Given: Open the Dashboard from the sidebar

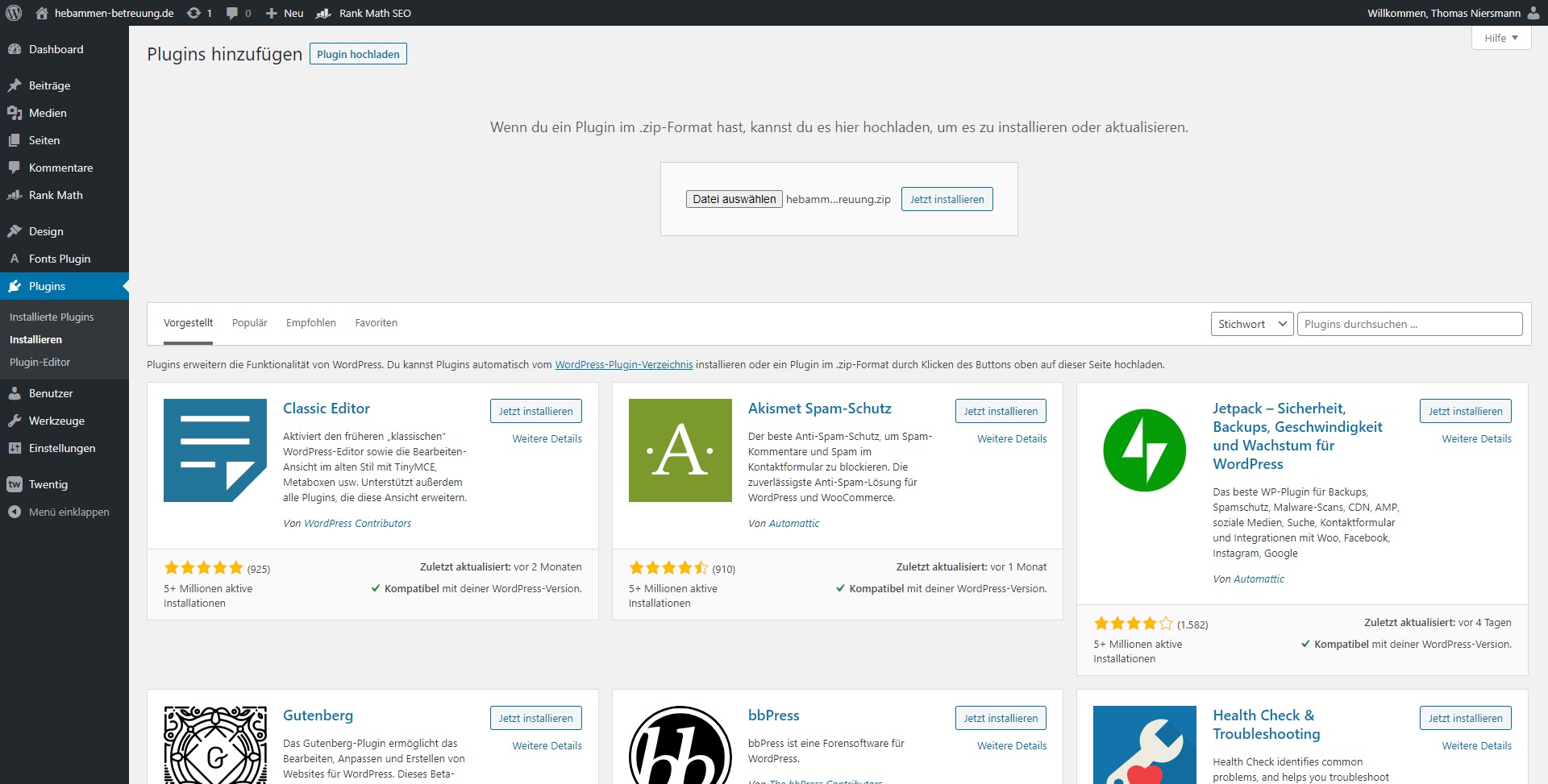Looking at the screenshot, I should pos(56,49).
